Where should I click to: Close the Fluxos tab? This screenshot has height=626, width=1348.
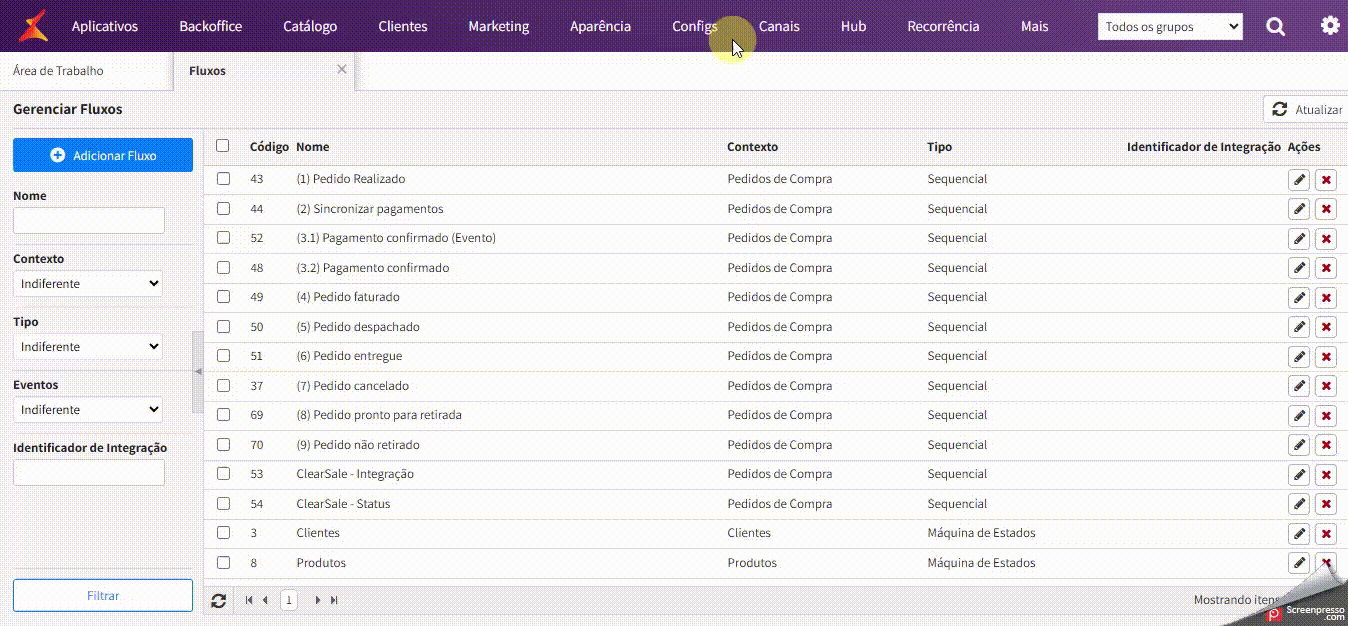[x=342, y=70]
